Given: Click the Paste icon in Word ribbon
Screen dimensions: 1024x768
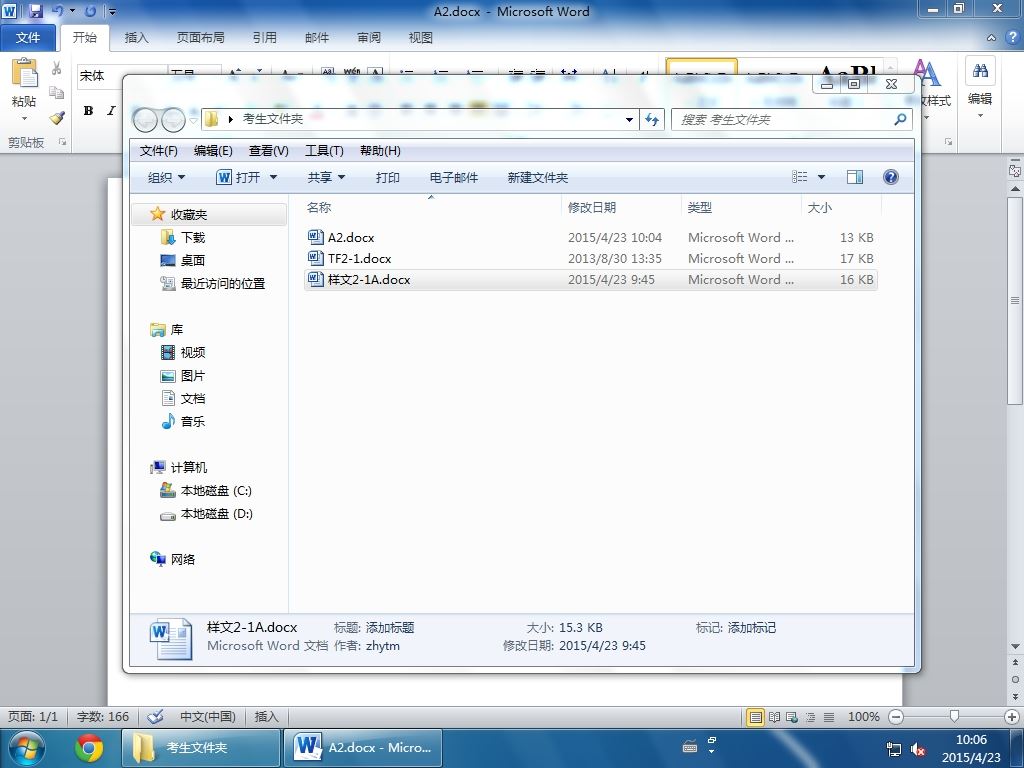Looking at the screenshot, I should [25, 73].
